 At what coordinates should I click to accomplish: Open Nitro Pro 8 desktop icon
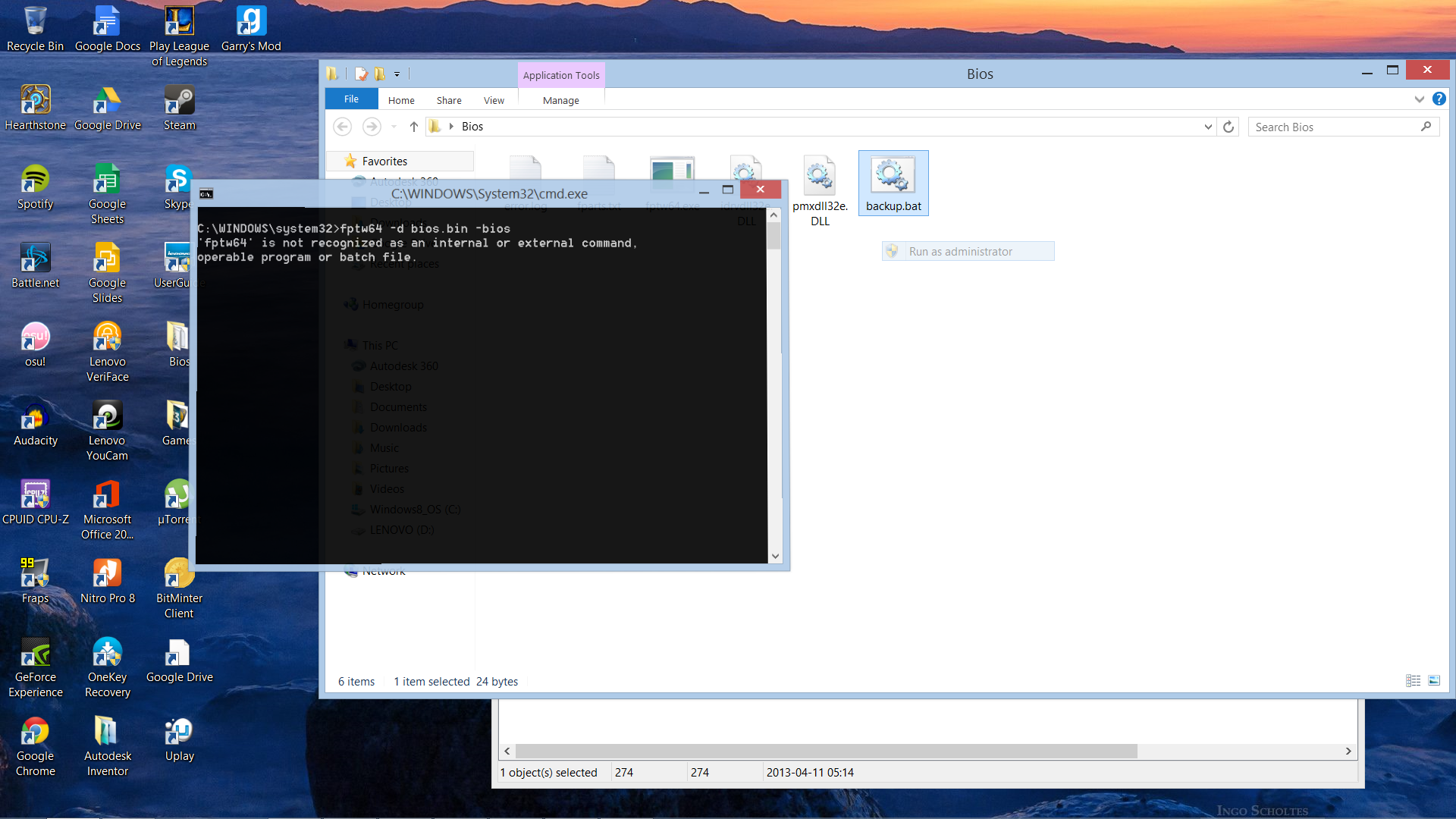click(107, 581)
